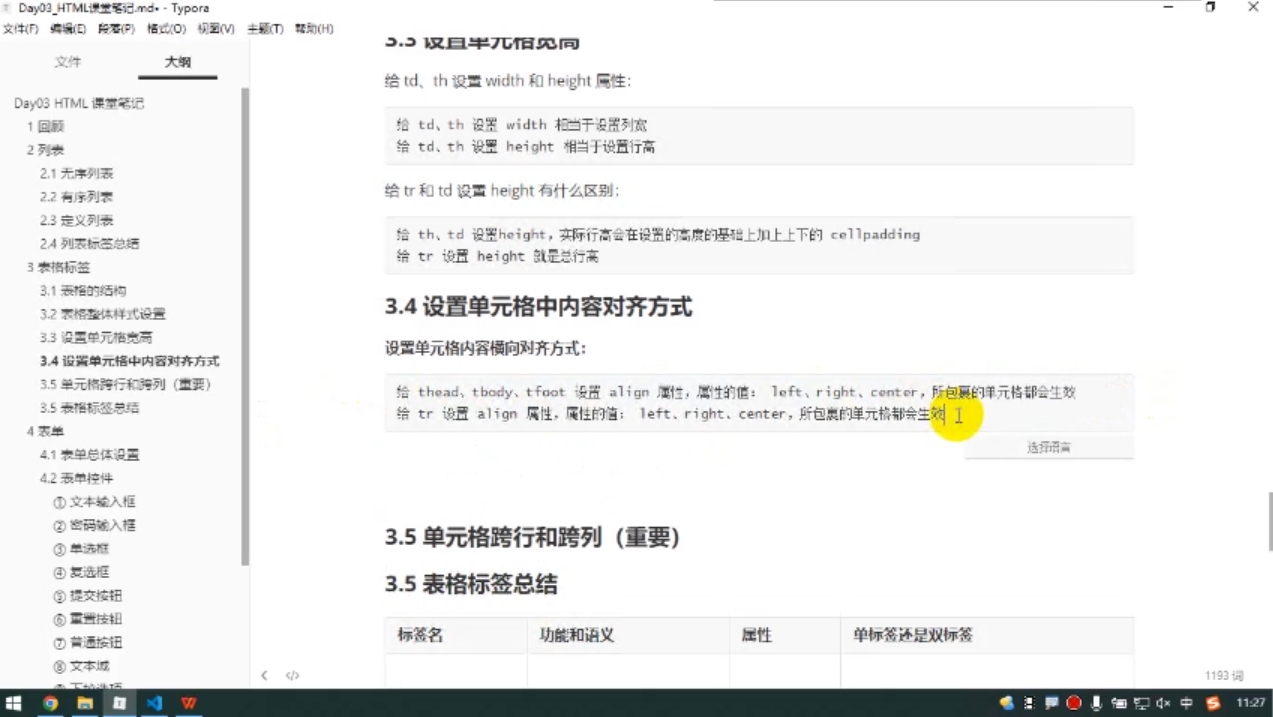Switch to the 文件 sidebar tab
Image resolution: width=1273 pixels, height=717 pixels.
68,62
